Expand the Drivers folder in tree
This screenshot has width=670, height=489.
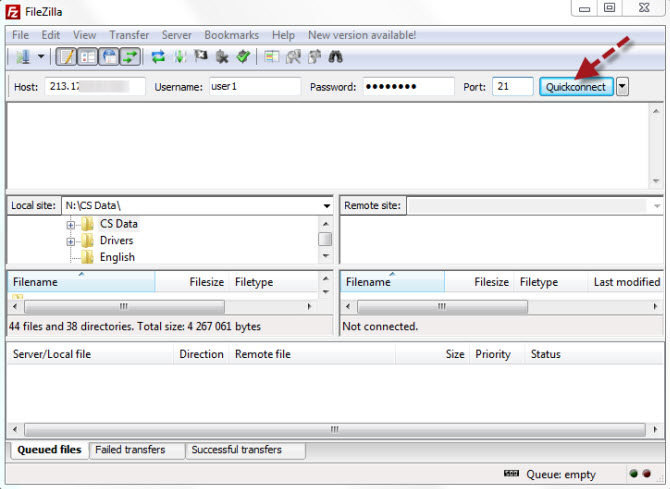(71, 241)
